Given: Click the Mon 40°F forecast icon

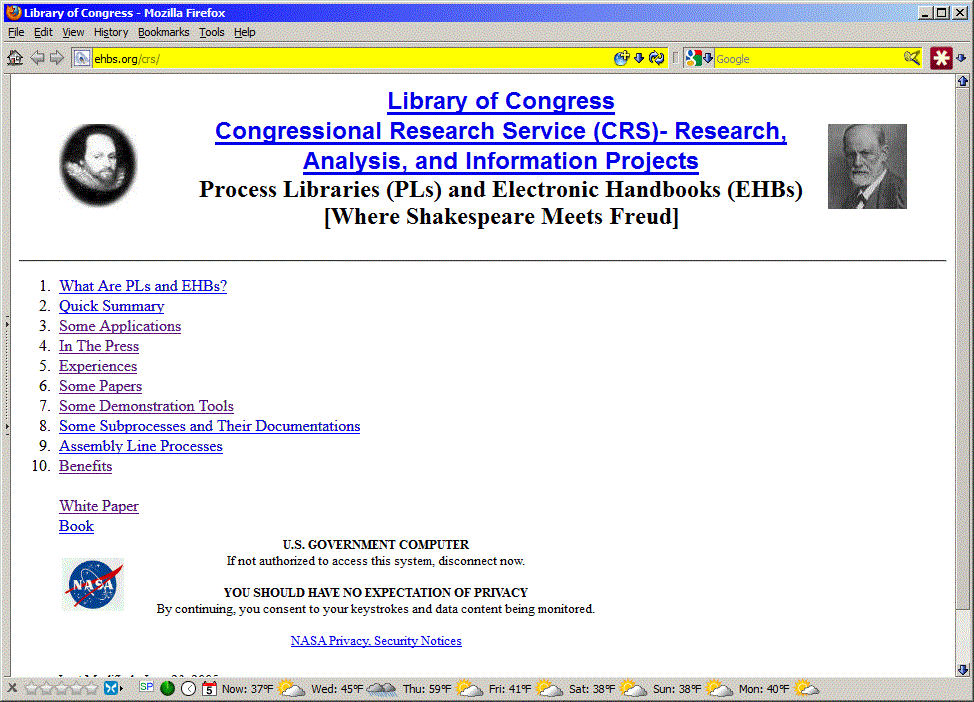Looking at the screenshot, I should click(x=806, y=688).
